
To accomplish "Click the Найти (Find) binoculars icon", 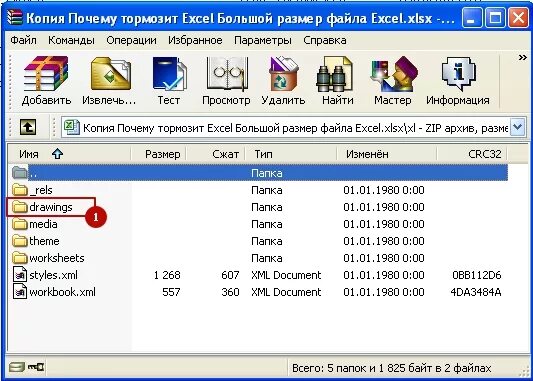I will click(338, 81).
